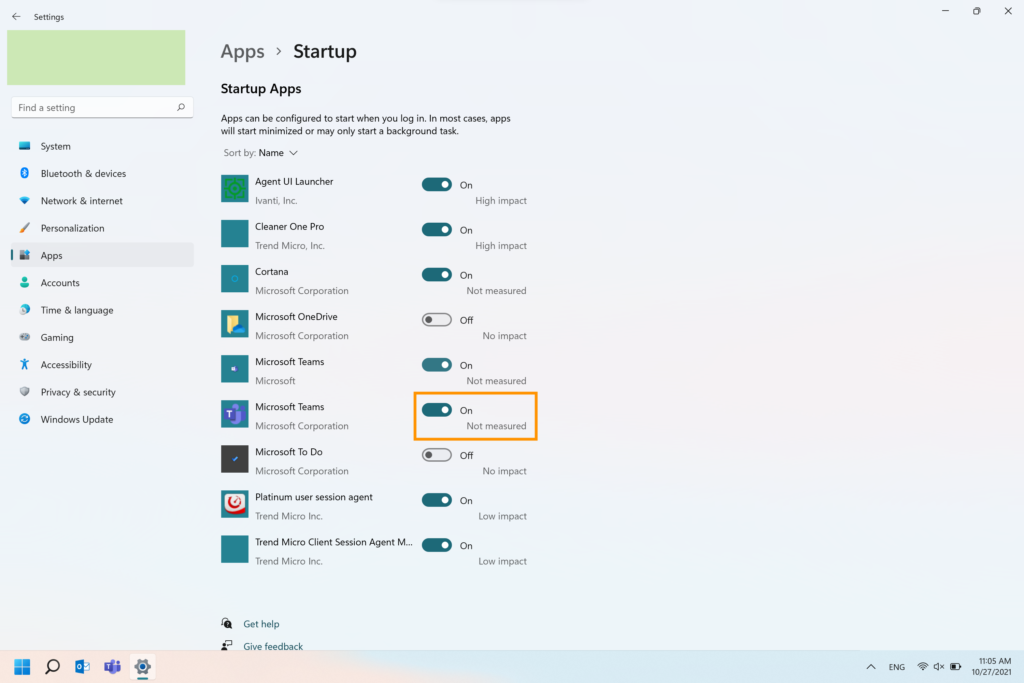The width and height of the screenshot is (1024, 683).
Task: Click the Microsoft OneDrive folder icon
Action: (x=234, y=323)
